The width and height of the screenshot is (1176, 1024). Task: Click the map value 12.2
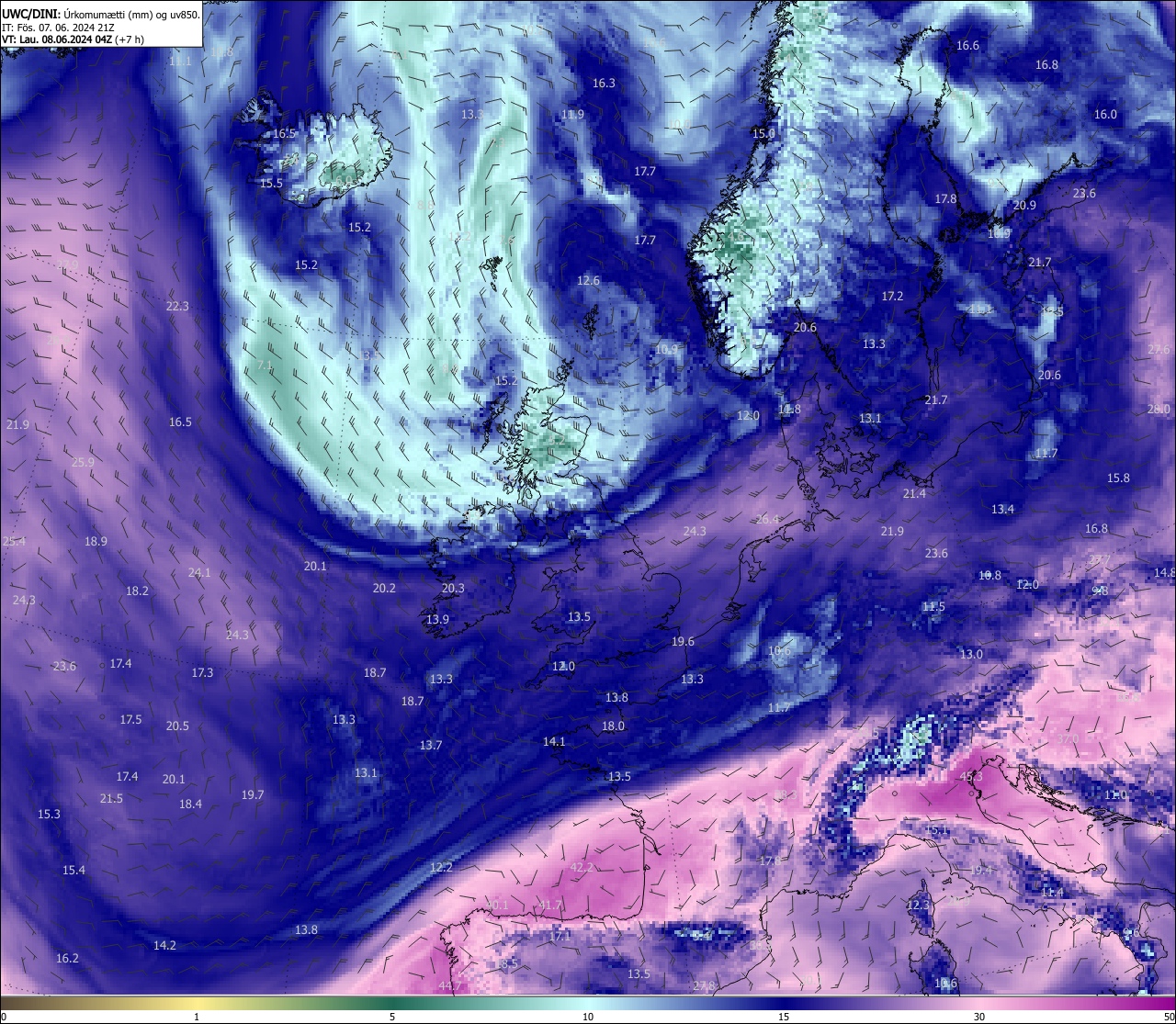coord(441,868)
